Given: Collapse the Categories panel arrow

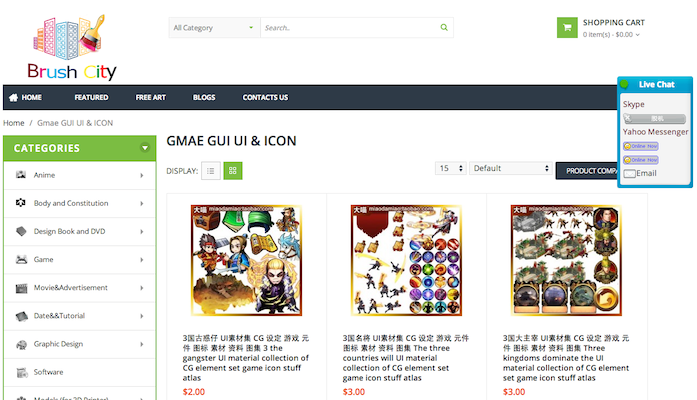Looking at the screenshot, I should 144,148.
